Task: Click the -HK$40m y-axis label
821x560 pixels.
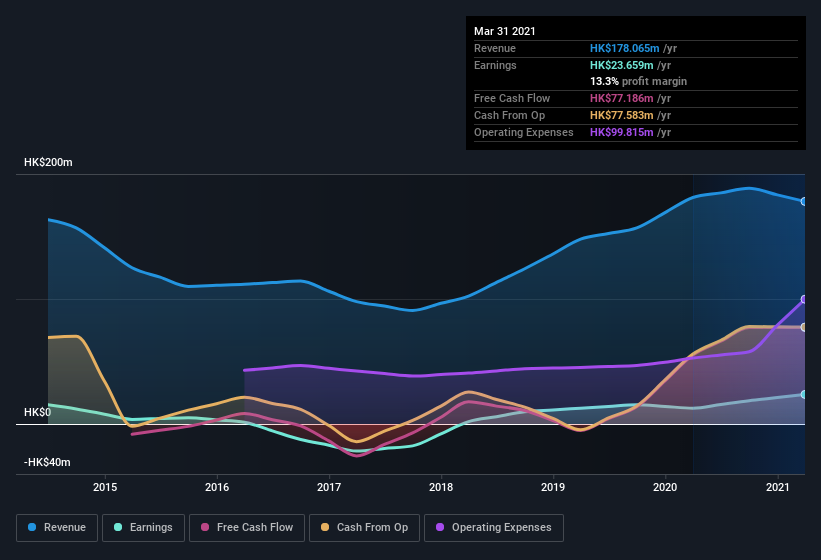Action: 47,462
